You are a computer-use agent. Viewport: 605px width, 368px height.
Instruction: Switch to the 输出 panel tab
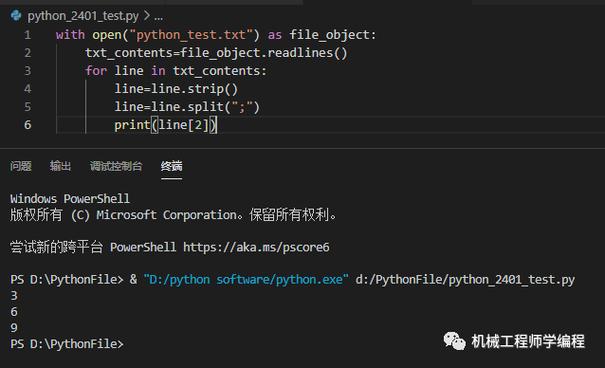point(61,166)
